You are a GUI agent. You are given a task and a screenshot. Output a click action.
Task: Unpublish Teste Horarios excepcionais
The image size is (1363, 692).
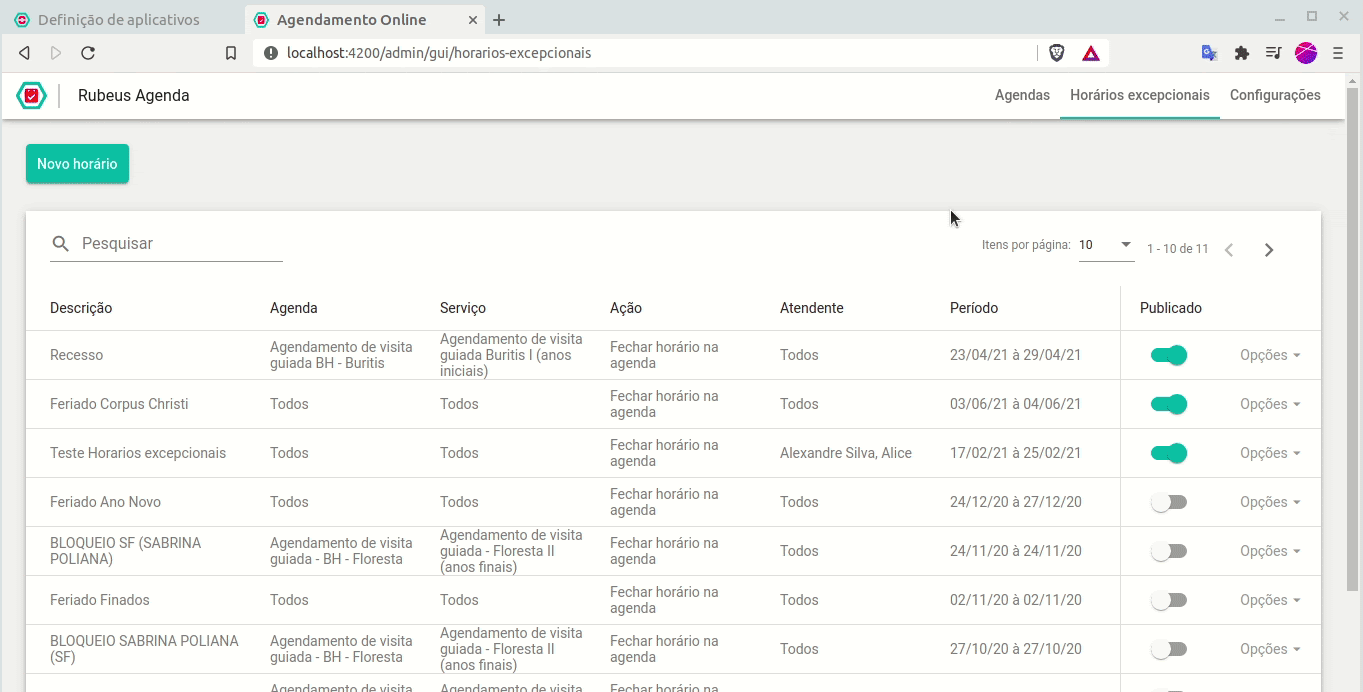click(1169, 453)
